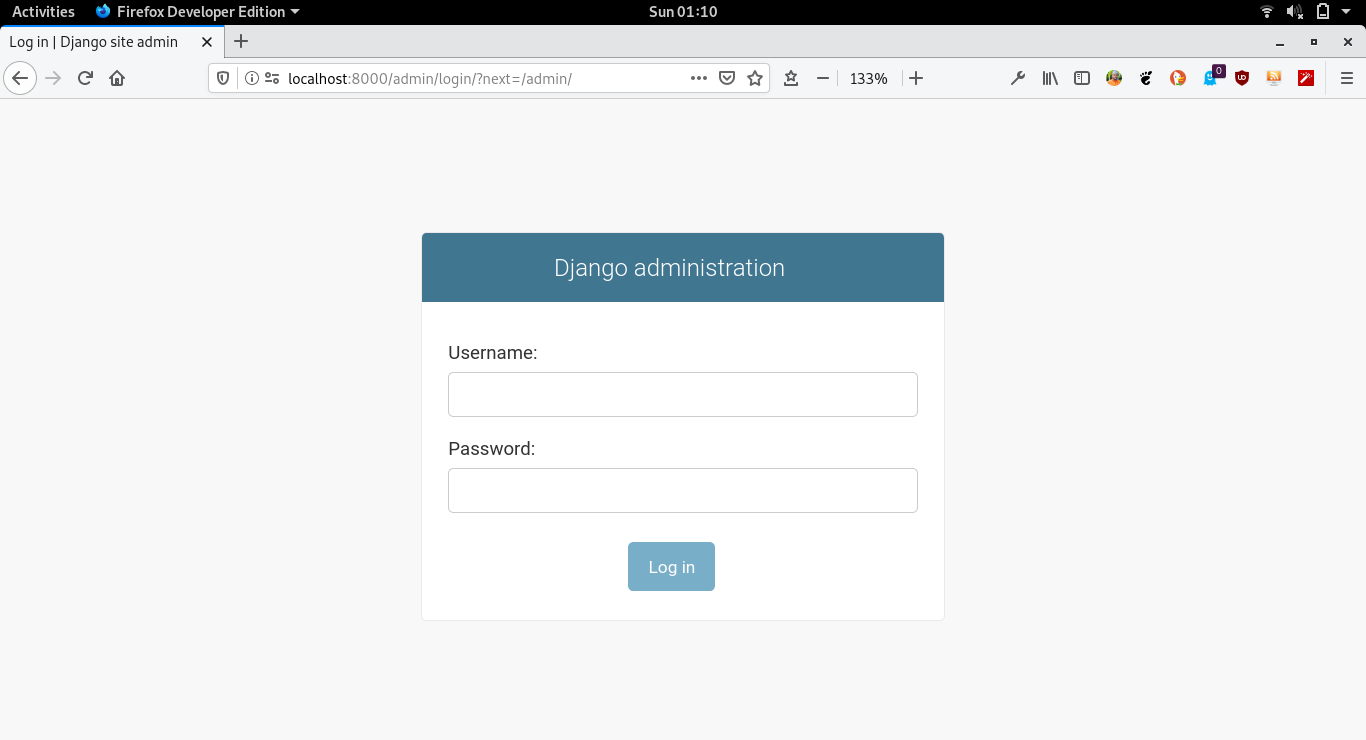Open the Firefox home page

click(117, 78)
